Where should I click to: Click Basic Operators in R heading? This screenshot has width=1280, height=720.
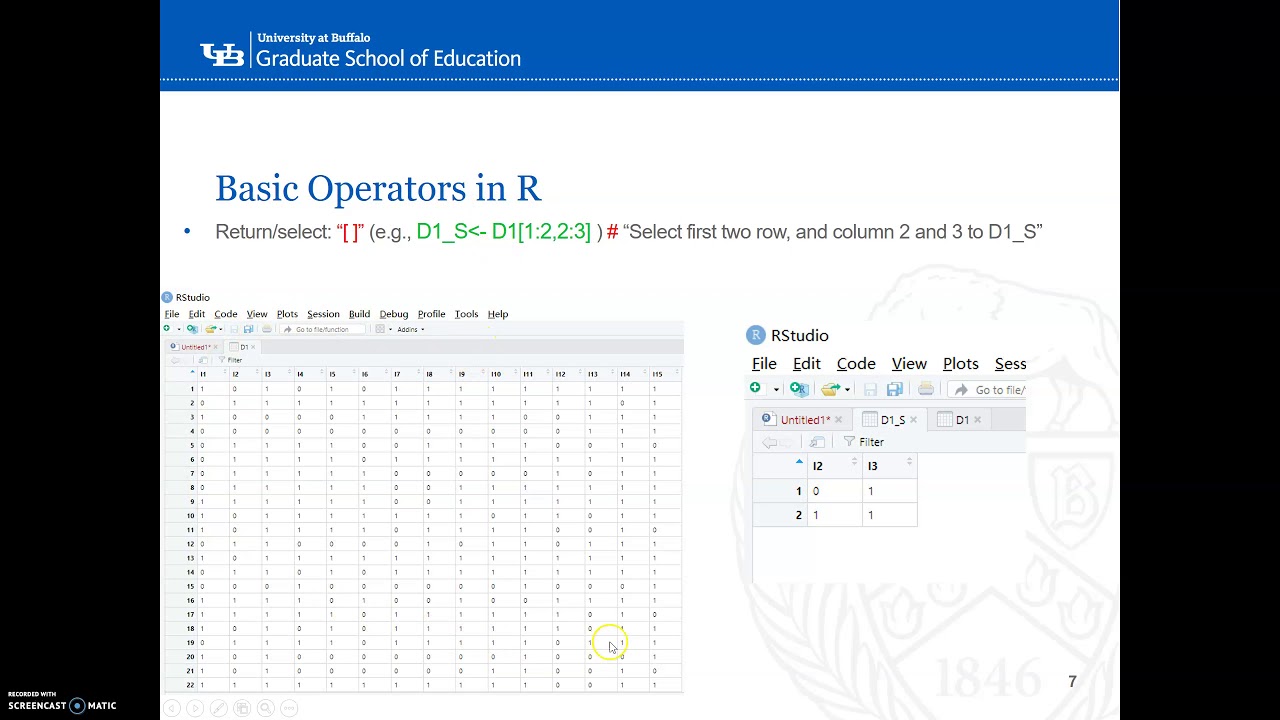(x=378, y=188)
